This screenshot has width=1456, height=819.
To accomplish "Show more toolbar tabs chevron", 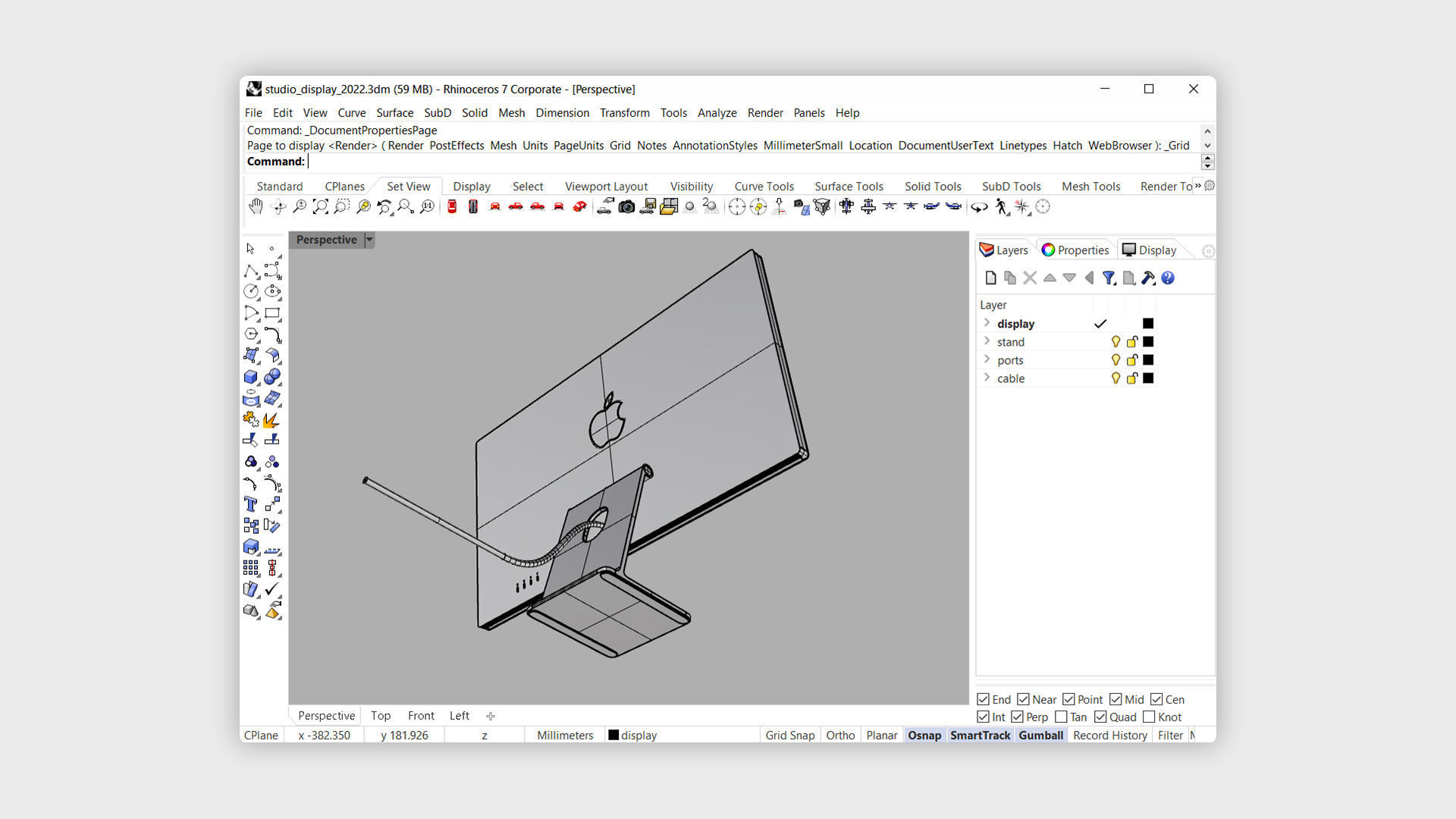I will (1198, 186).
